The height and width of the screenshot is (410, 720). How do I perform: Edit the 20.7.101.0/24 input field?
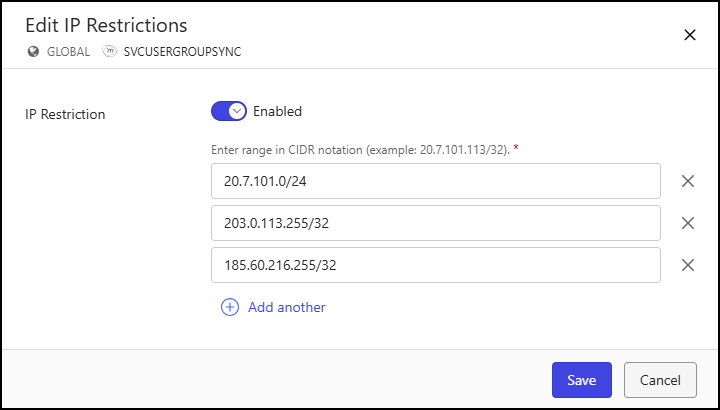click(436, 181)
